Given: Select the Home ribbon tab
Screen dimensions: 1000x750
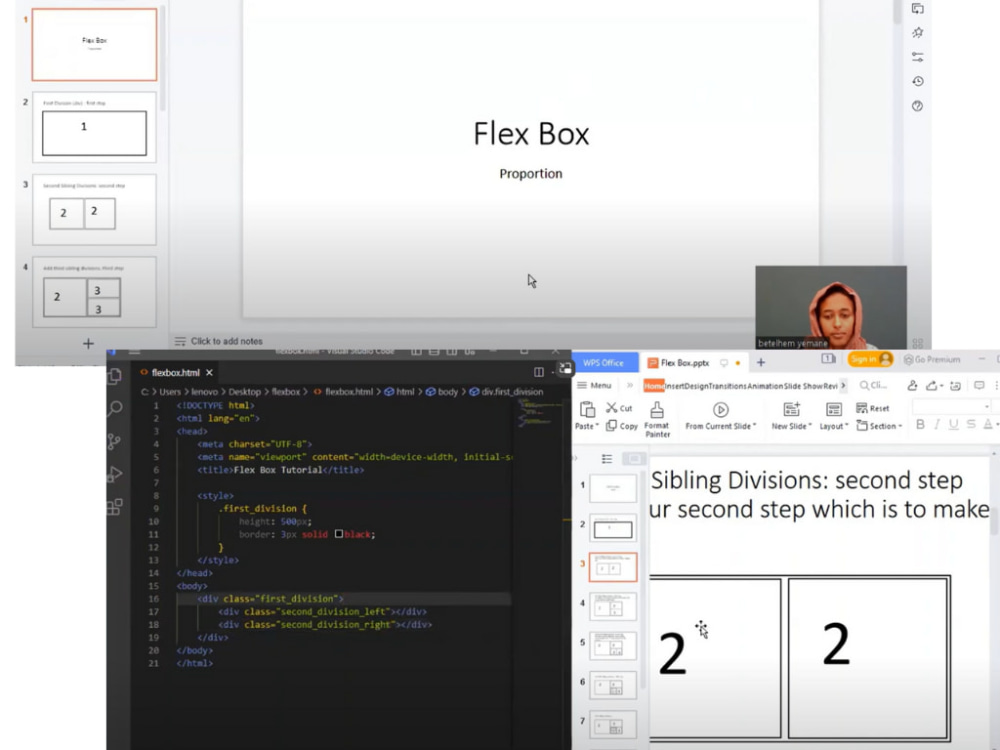Looking at the screenshot, I should [x=654, y=386].
